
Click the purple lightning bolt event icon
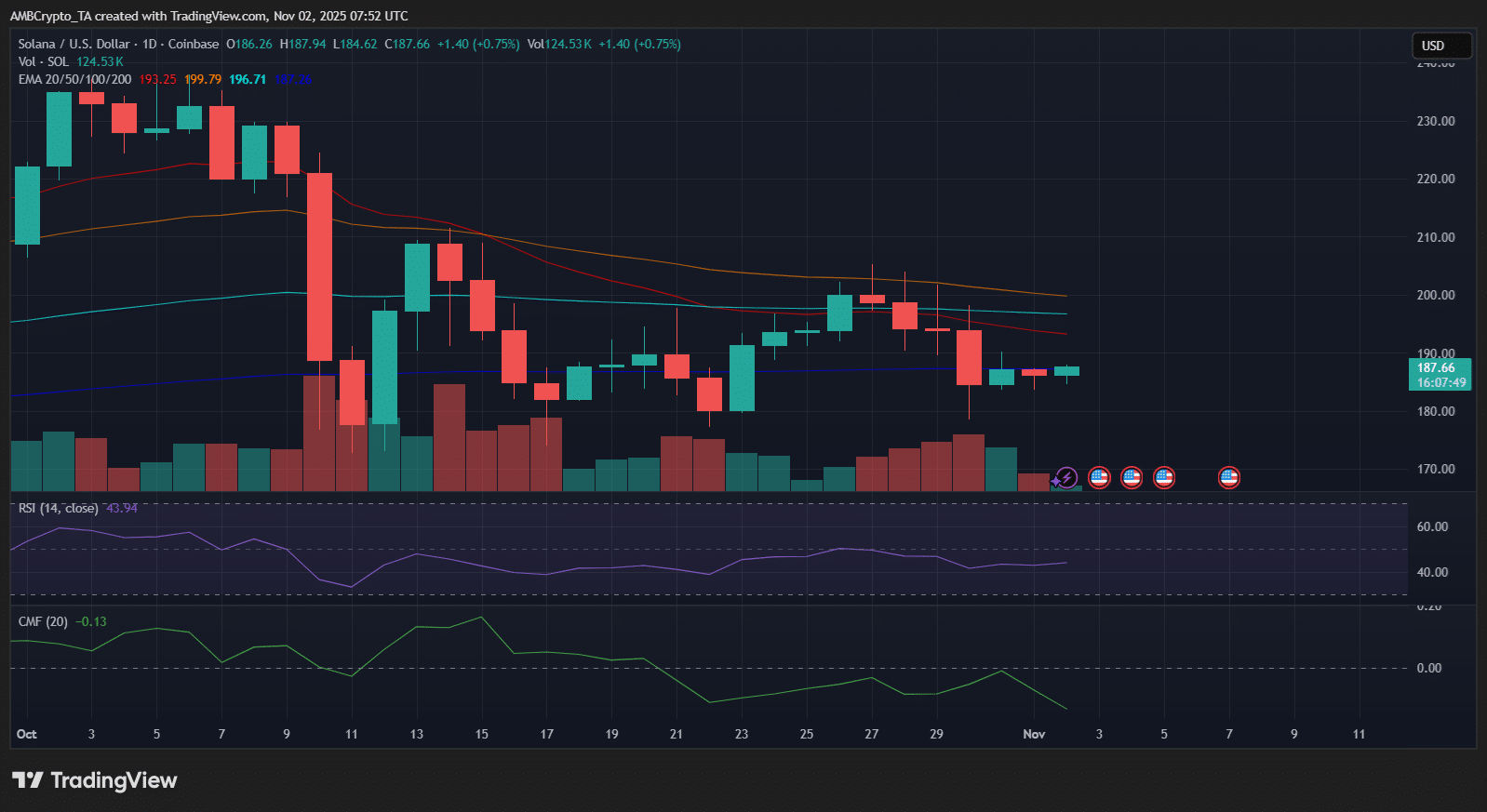[1066, 478]
